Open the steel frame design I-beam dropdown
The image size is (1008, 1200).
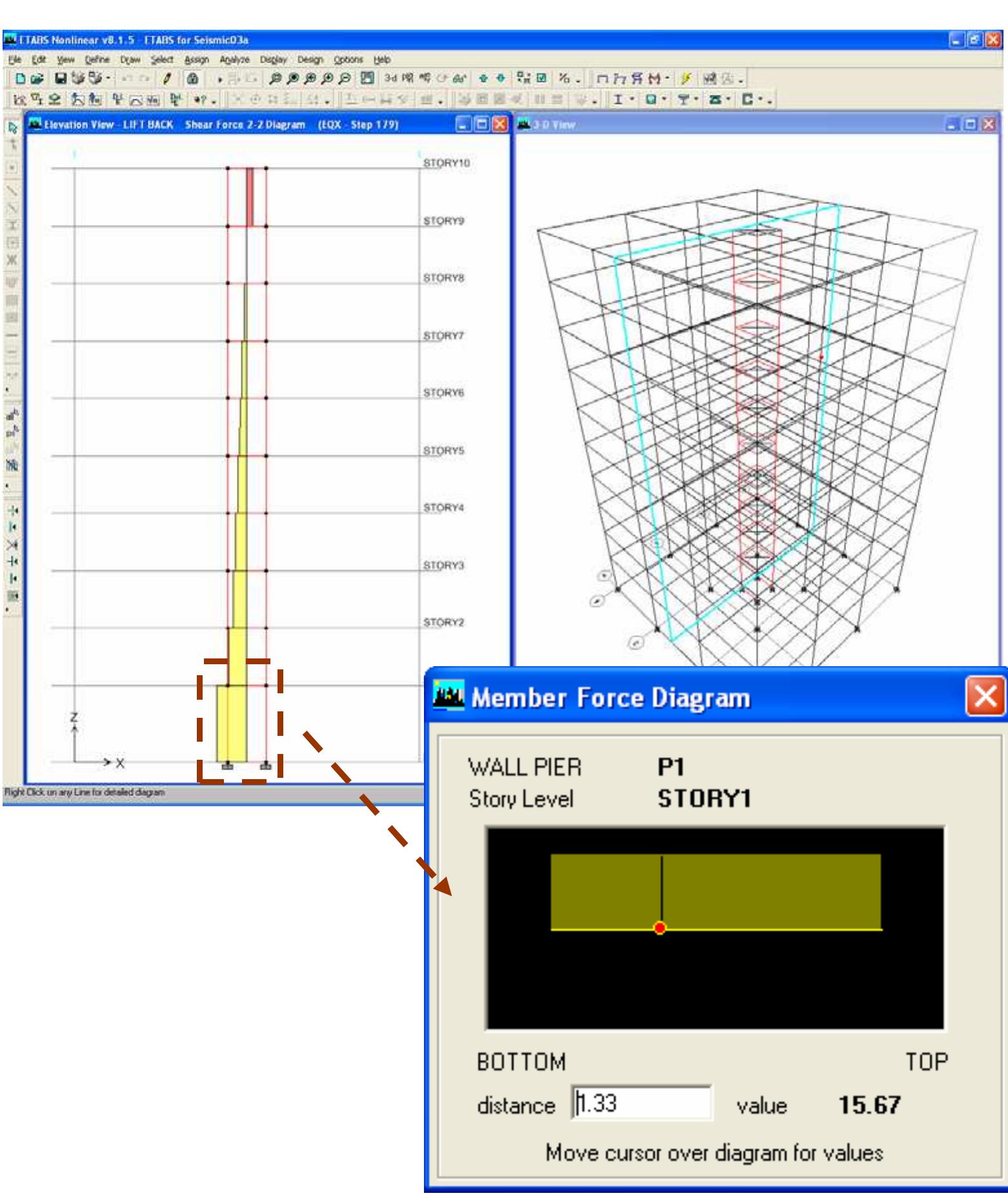click(x=632, y=99)
